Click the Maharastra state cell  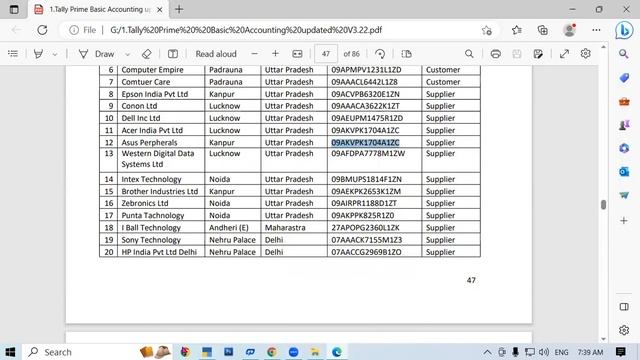(x=294, y=227)
